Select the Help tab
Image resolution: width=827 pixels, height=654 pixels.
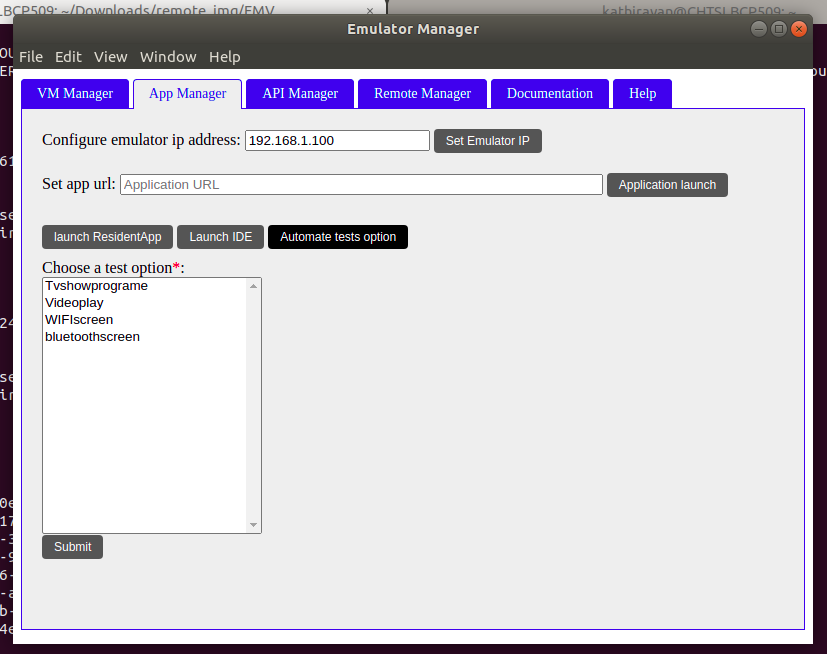click(642, 94)
